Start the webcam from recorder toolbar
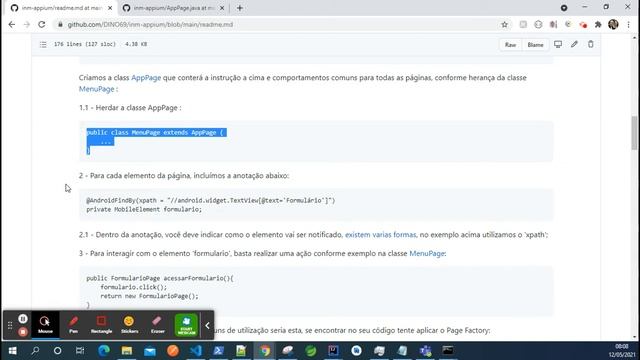Viewport: 640px width, 360px height. (186, 325)
